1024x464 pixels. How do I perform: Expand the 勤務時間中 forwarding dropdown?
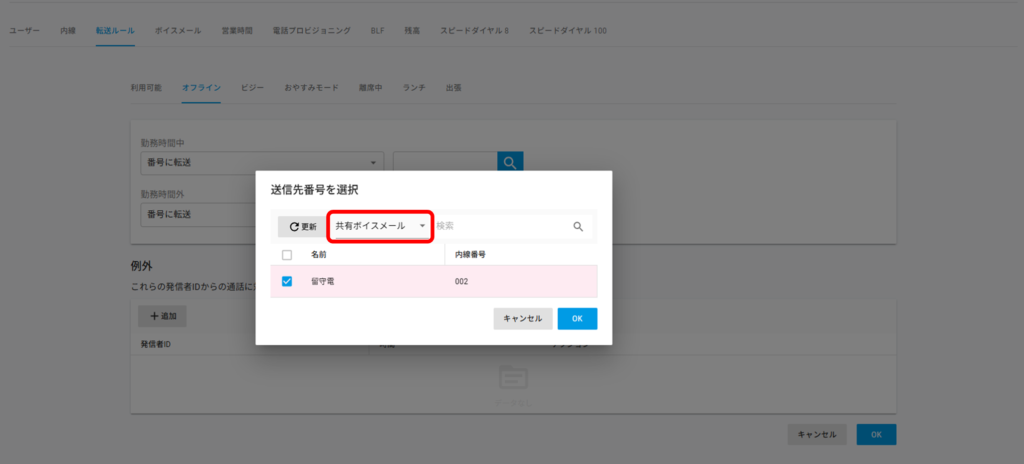pyautogui.click(x=262, y=162)
